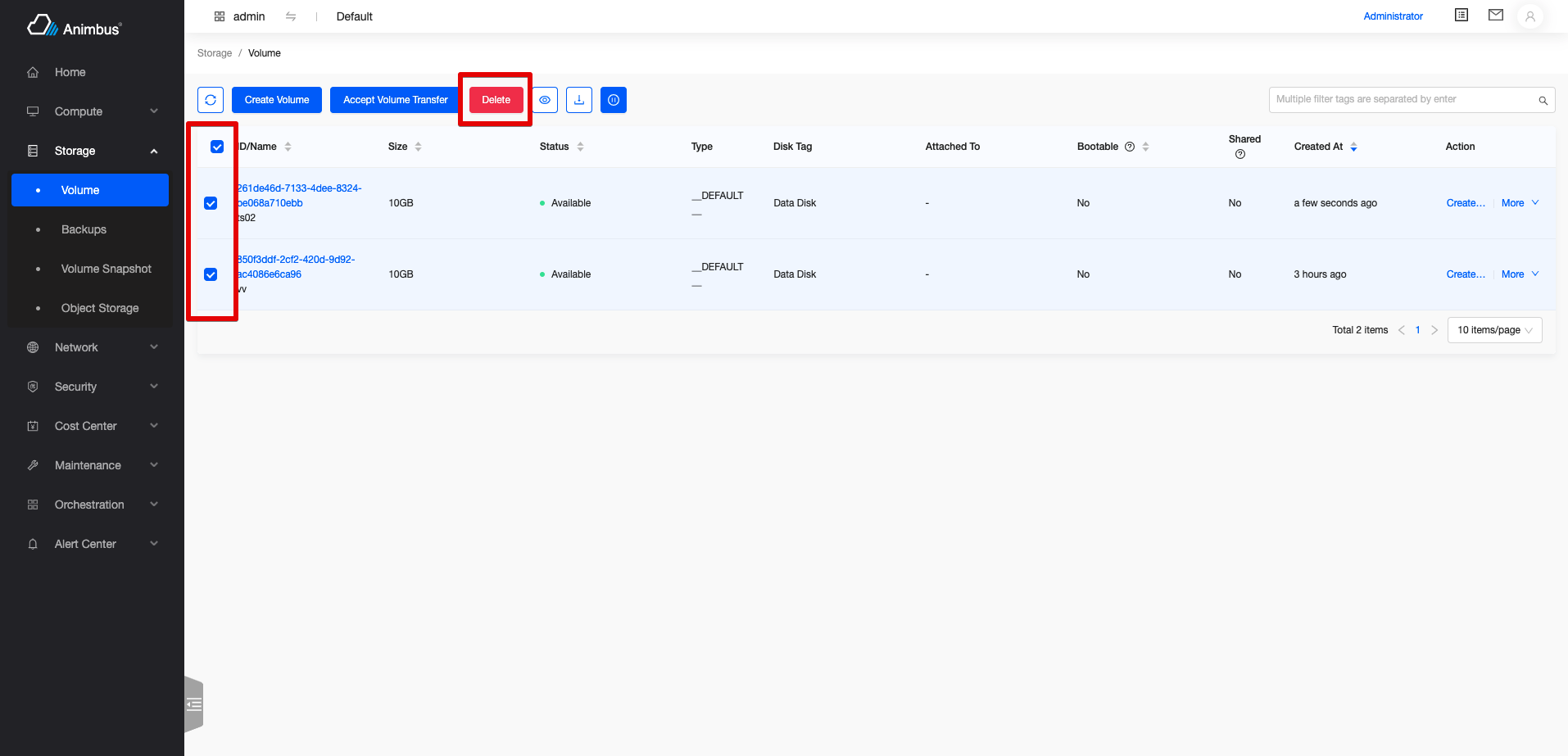Collapse sidebar using the menu fold icon

click(194, 704)
